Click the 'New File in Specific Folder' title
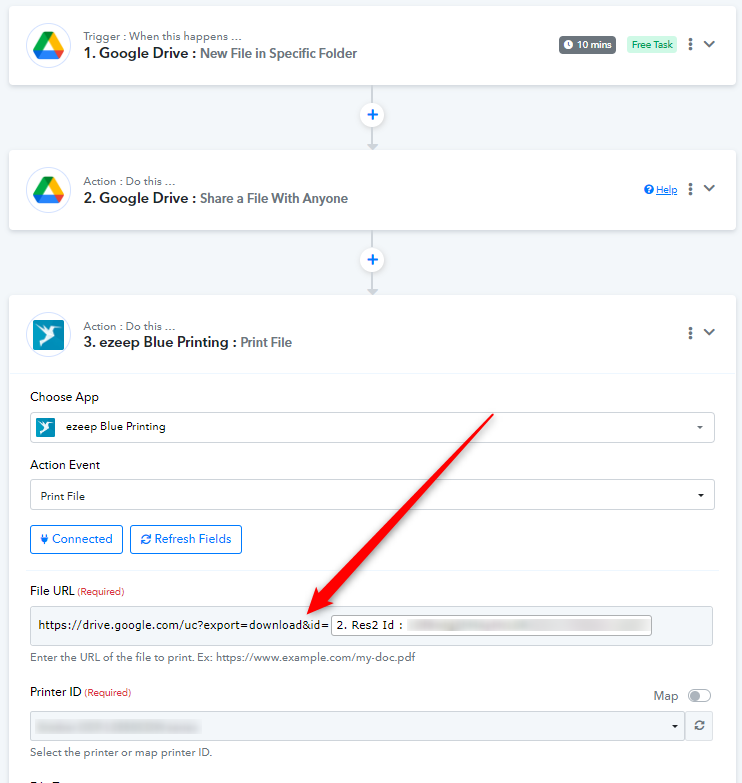Screen dimensions: 742x783 tap(279, 53)
